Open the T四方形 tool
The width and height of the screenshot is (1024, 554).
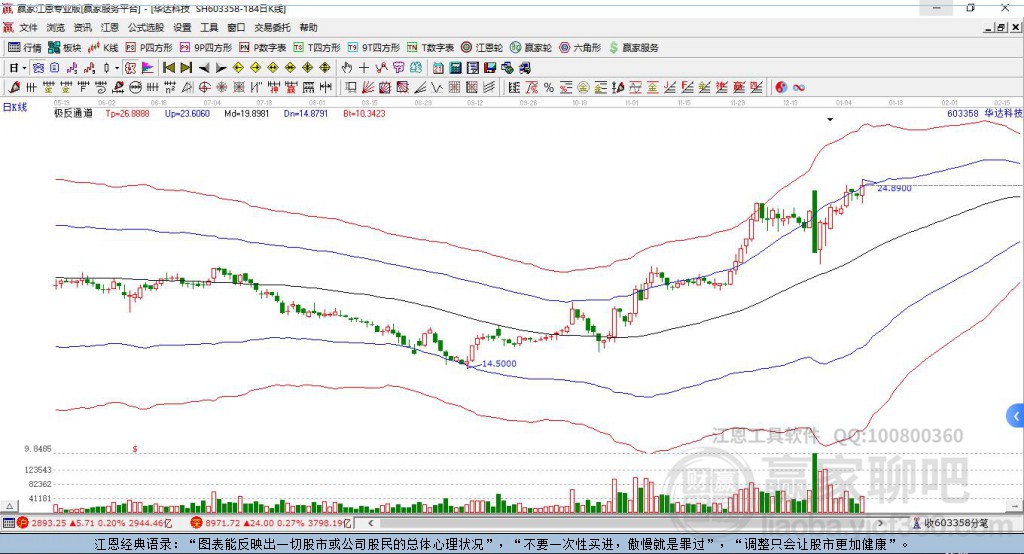click(317, 48)
